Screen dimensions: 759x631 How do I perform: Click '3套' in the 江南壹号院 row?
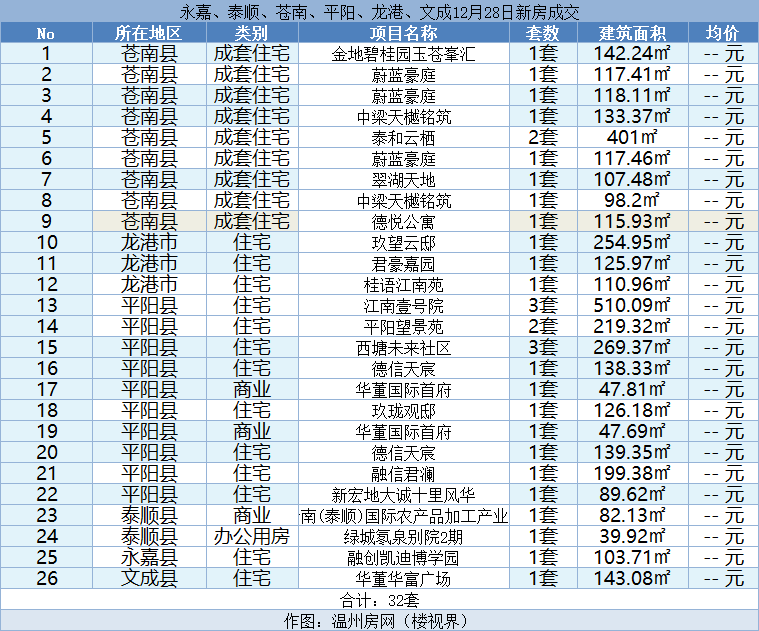coord(543,305)
